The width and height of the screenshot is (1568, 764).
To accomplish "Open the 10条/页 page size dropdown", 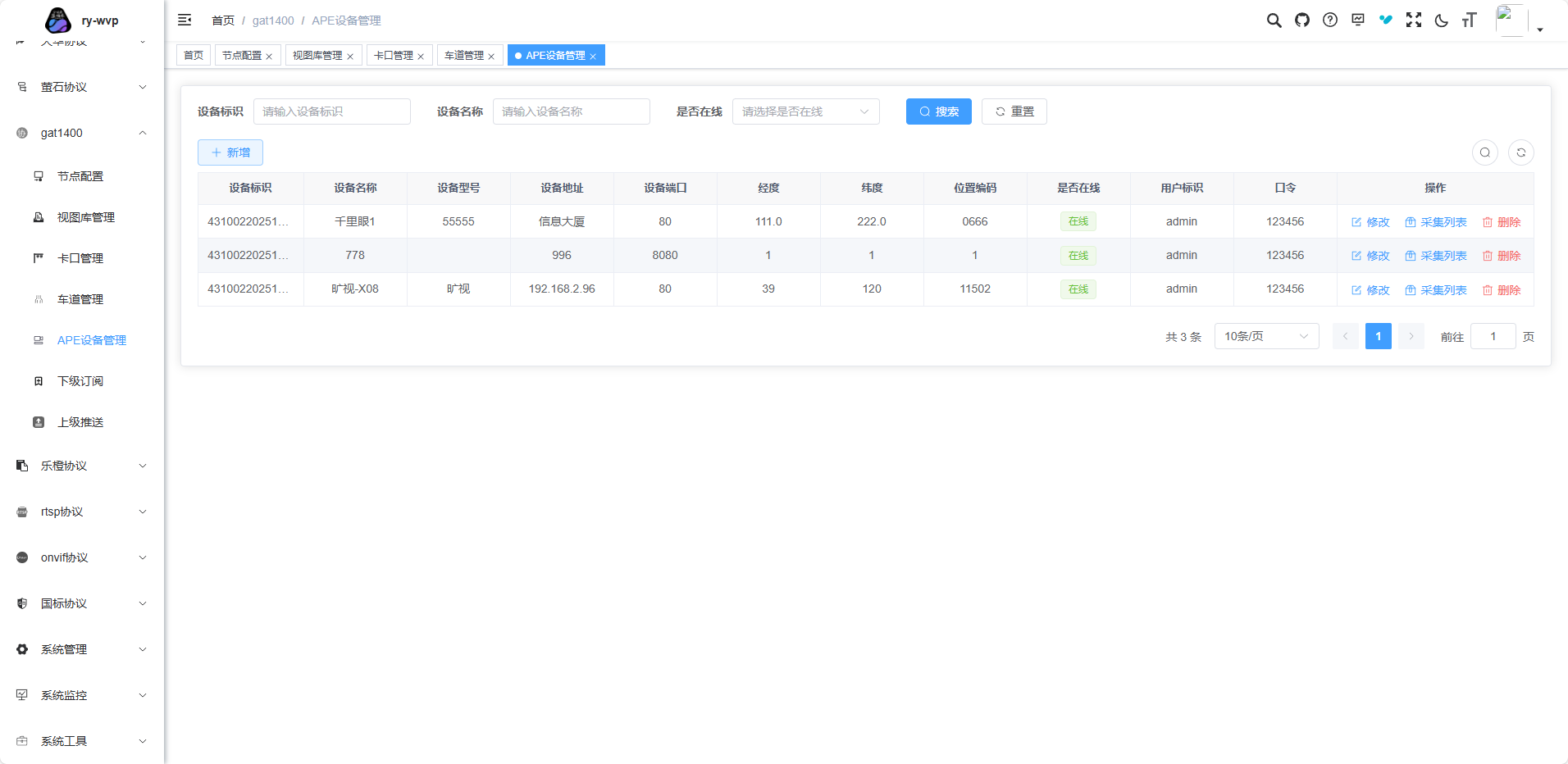I will pos(1265,336).
